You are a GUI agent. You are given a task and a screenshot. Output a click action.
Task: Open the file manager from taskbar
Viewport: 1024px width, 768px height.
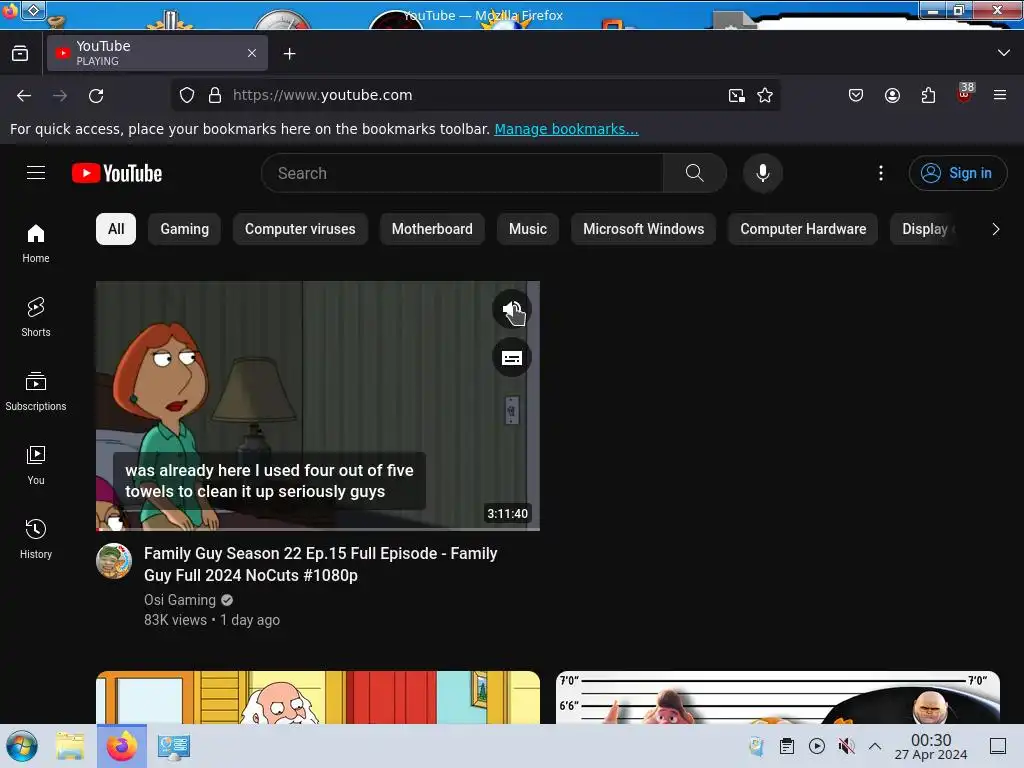pyautogui.click(x=70, y=746)
